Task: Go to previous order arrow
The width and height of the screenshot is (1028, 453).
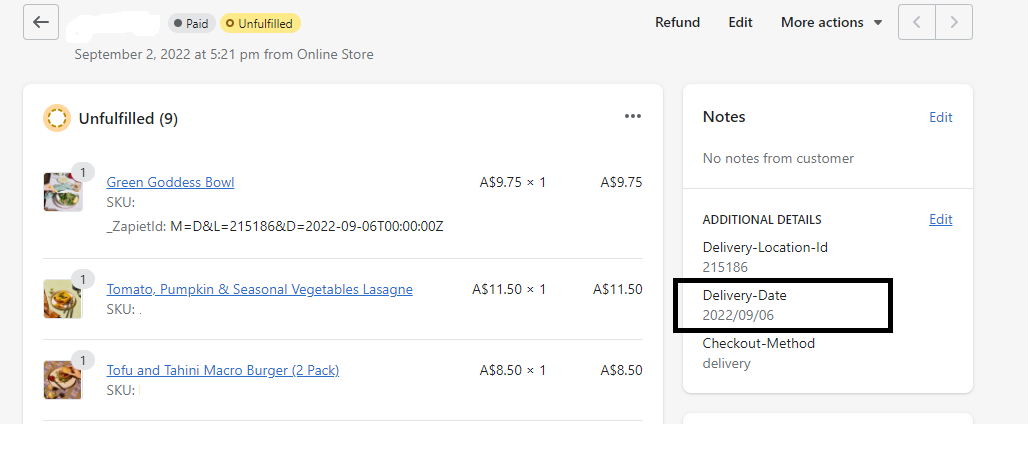Action: click(917, 22)
